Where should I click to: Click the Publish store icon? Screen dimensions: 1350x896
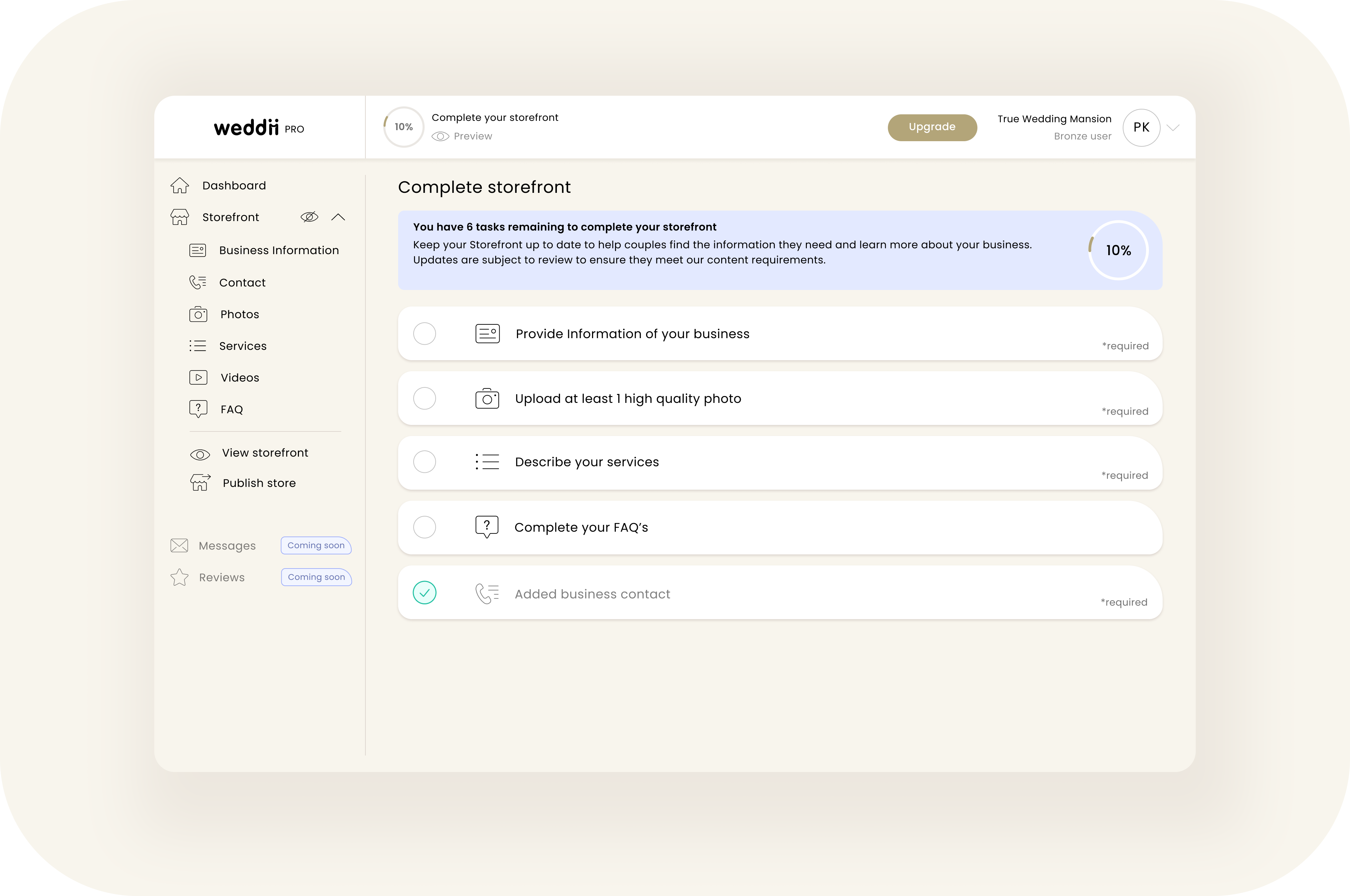point(200,483)
